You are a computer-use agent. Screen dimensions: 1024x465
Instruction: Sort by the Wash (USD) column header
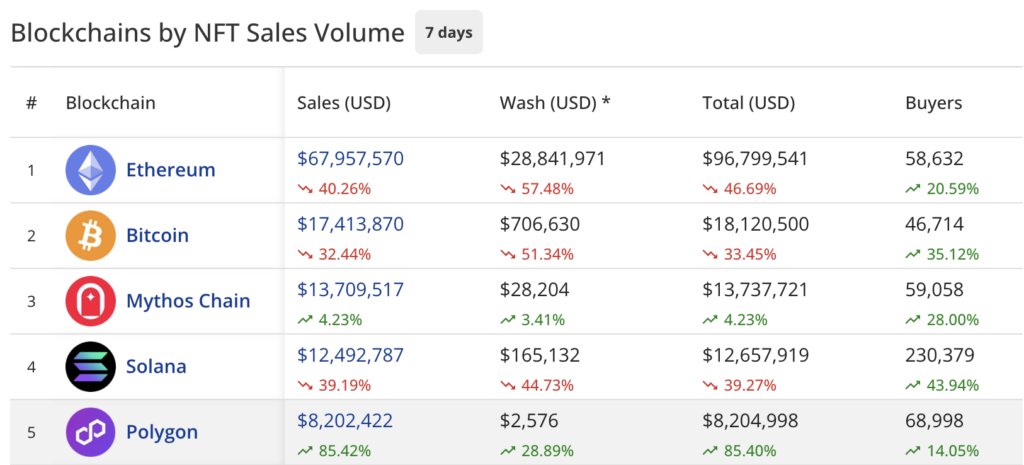[554, 103]
